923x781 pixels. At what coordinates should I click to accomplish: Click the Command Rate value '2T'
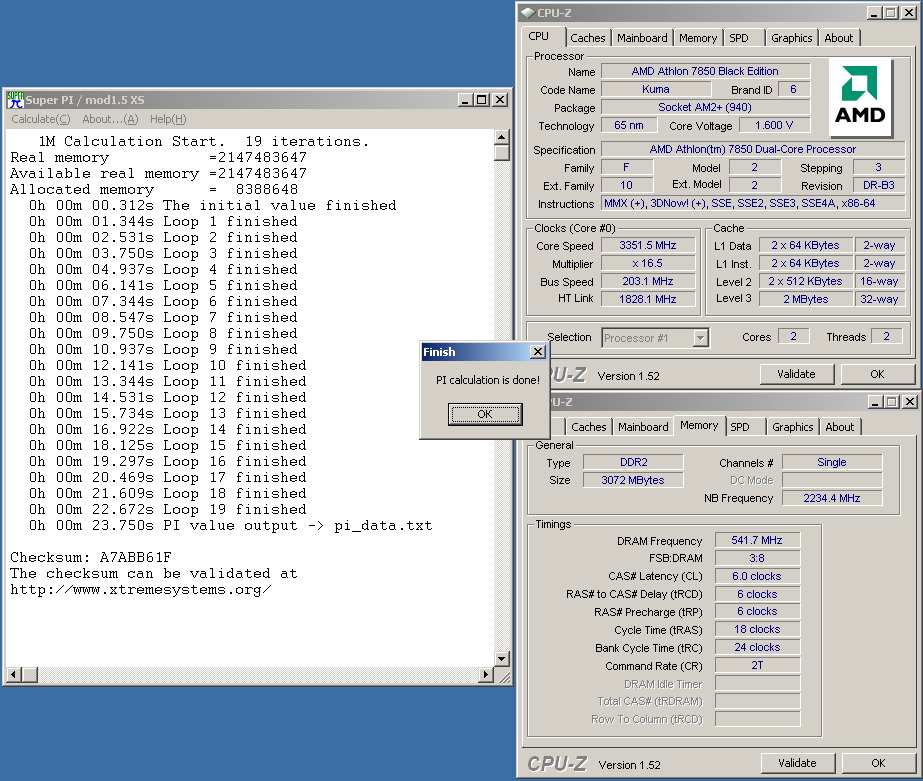tap(757, 666)
